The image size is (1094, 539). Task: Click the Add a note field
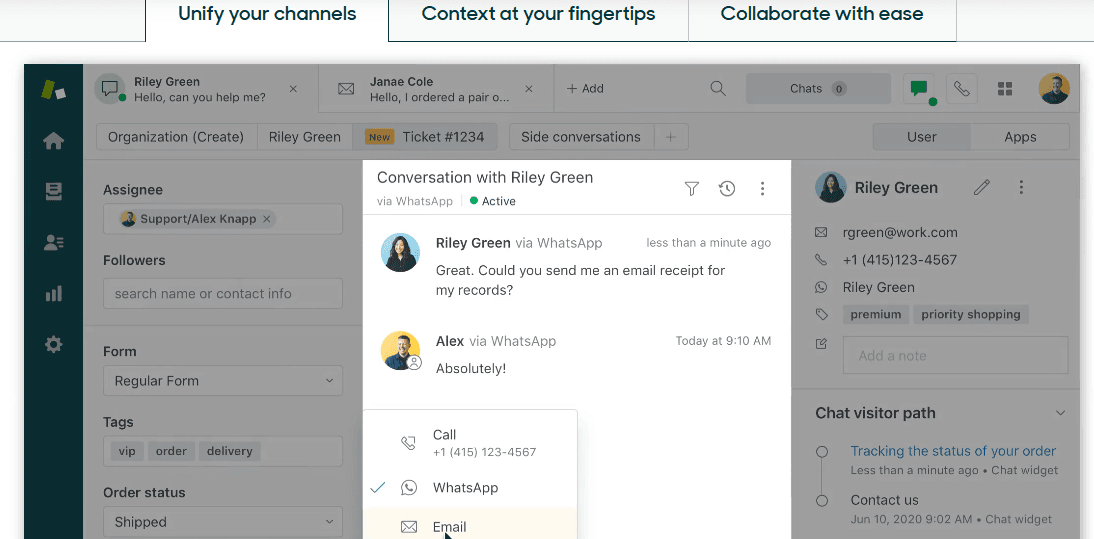[955, 356]
